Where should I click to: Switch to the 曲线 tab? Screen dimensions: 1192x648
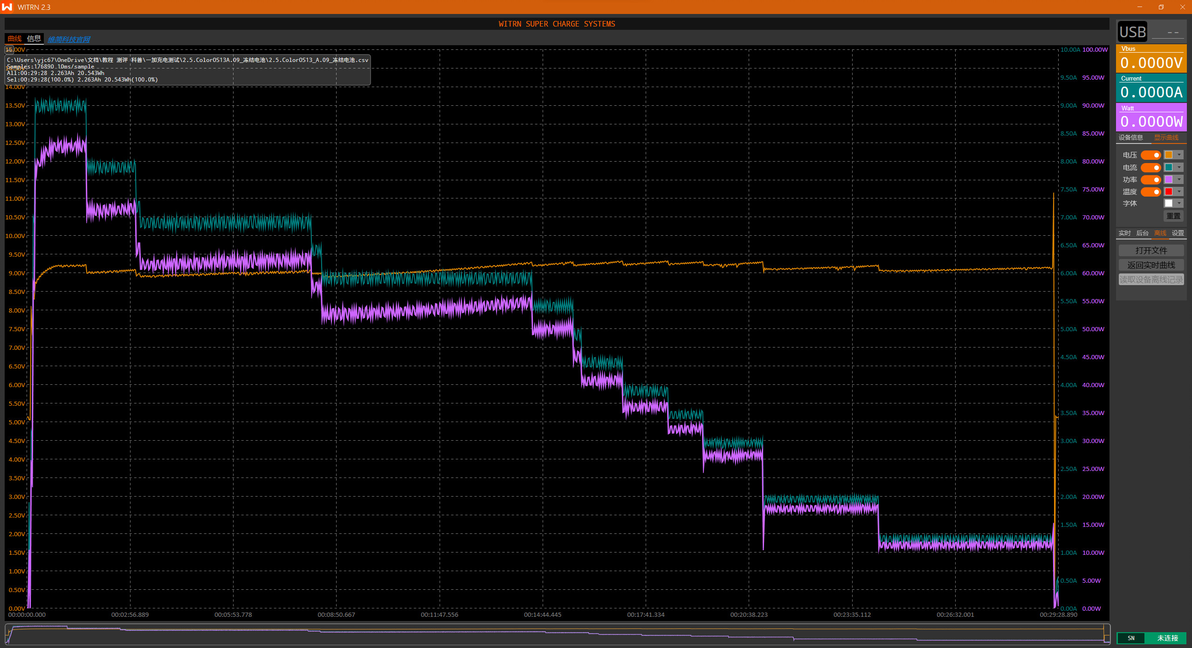click(x=14, y=39)
